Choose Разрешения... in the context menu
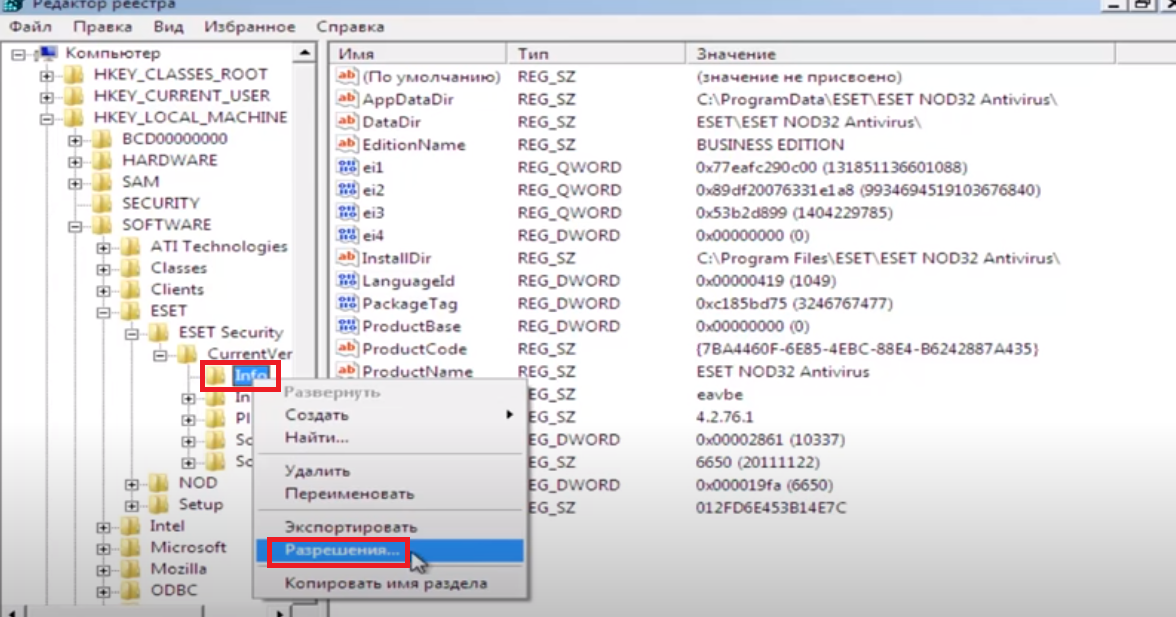Viewport: 1176px width, 617px height. pyautogui.click(x=390, y=550)
